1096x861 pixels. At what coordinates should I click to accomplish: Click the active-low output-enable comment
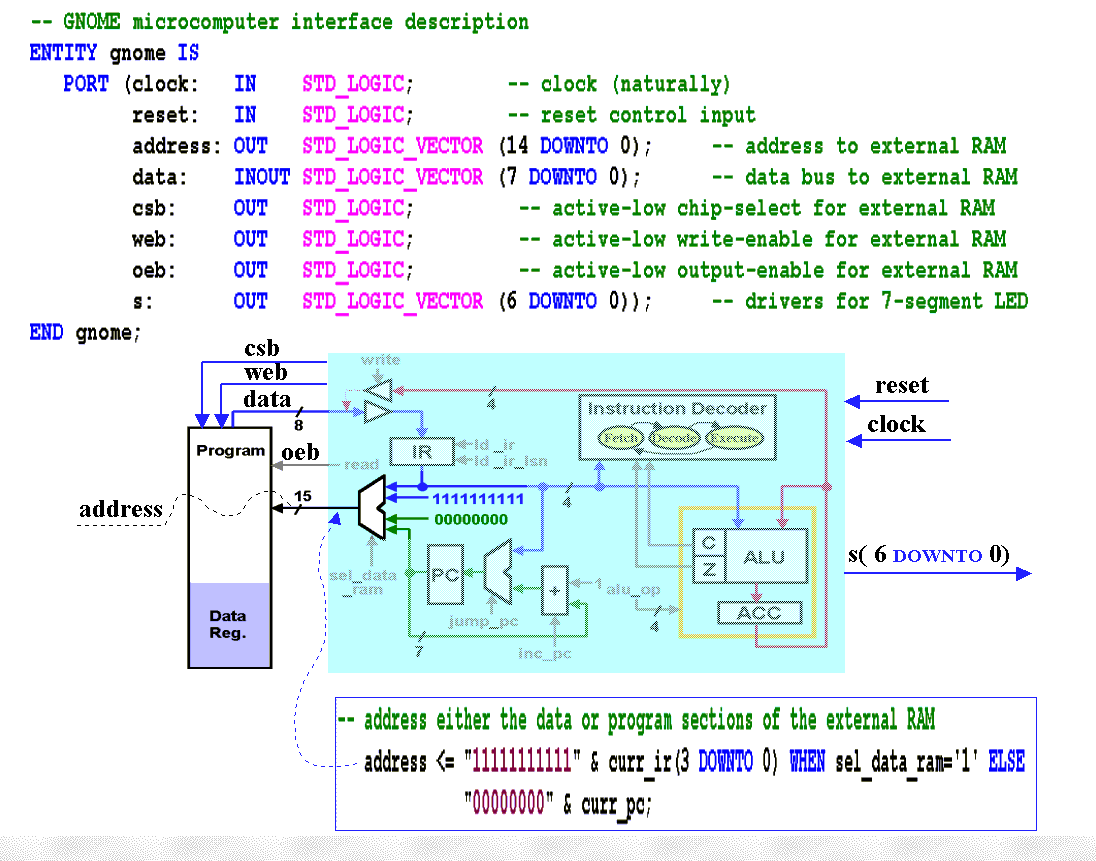click(x=768, y=270)
